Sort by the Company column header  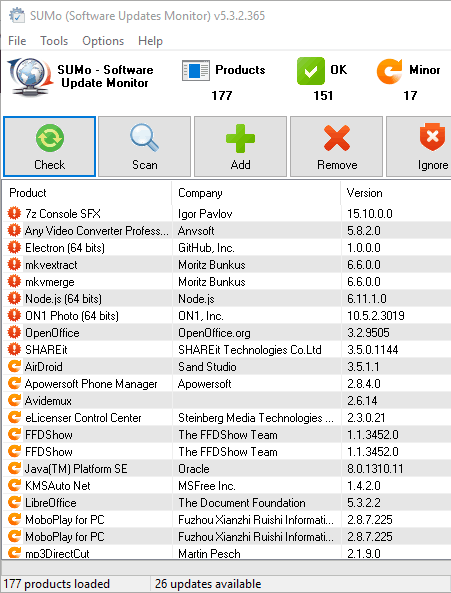point(256,193)
